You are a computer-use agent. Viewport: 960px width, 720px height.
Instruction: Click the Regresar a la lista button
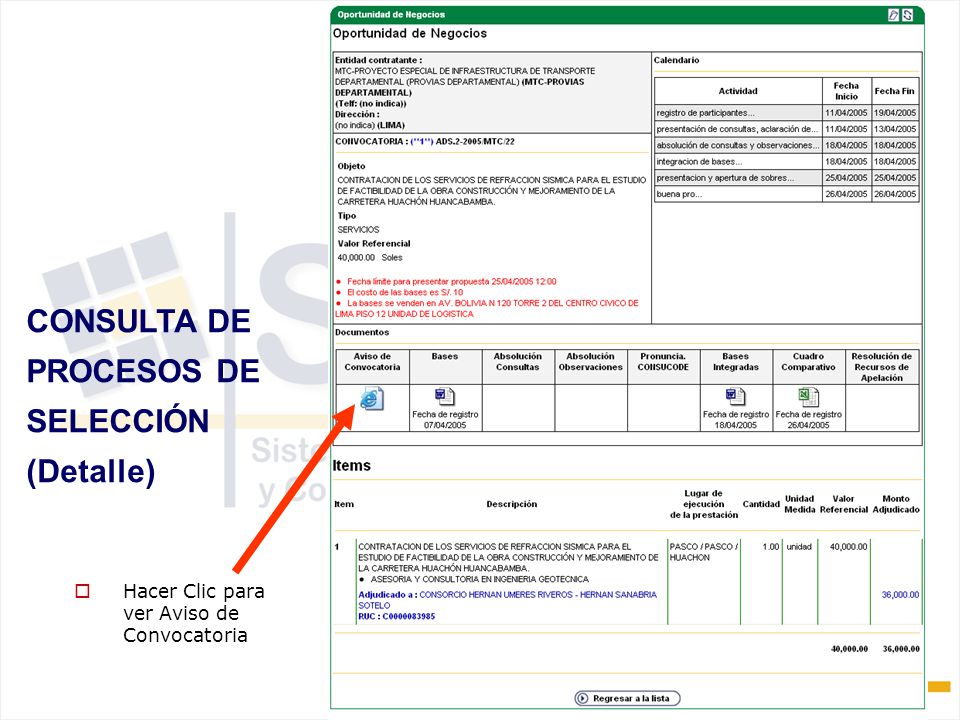pos(628,698)
